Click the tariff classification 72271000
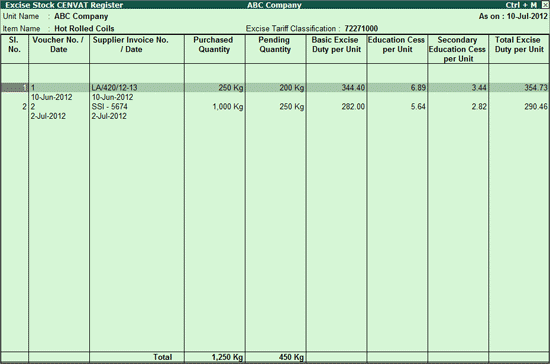550x364 pixels. point(361,28)
